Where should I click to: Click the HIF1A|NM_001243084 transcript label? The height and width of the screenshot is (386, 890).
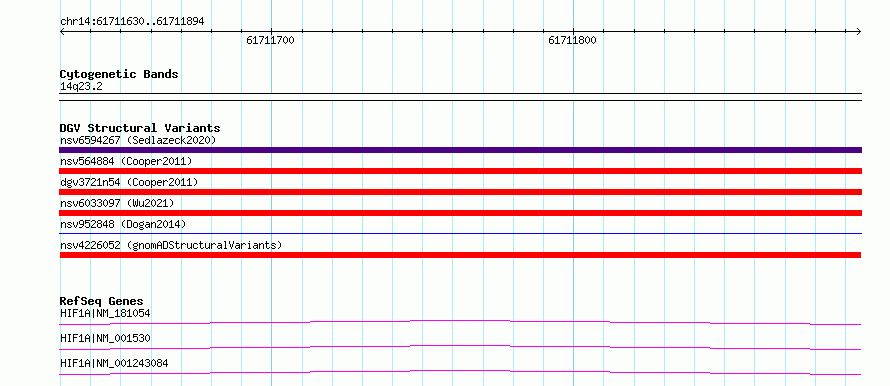(x=114, y=363)
